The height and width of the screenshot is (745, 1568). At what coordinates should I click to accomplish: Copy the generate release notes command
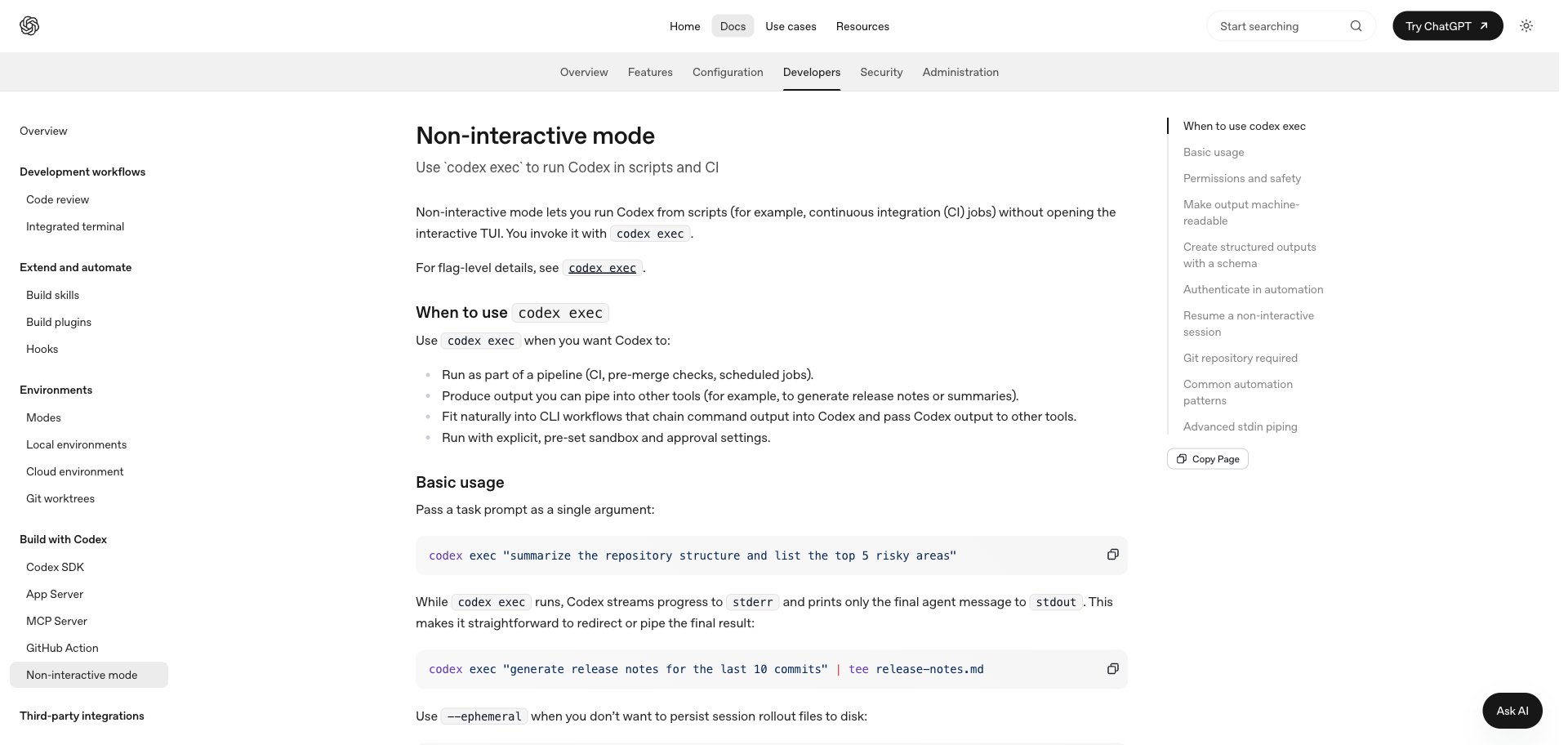(x=1112, y=669)
